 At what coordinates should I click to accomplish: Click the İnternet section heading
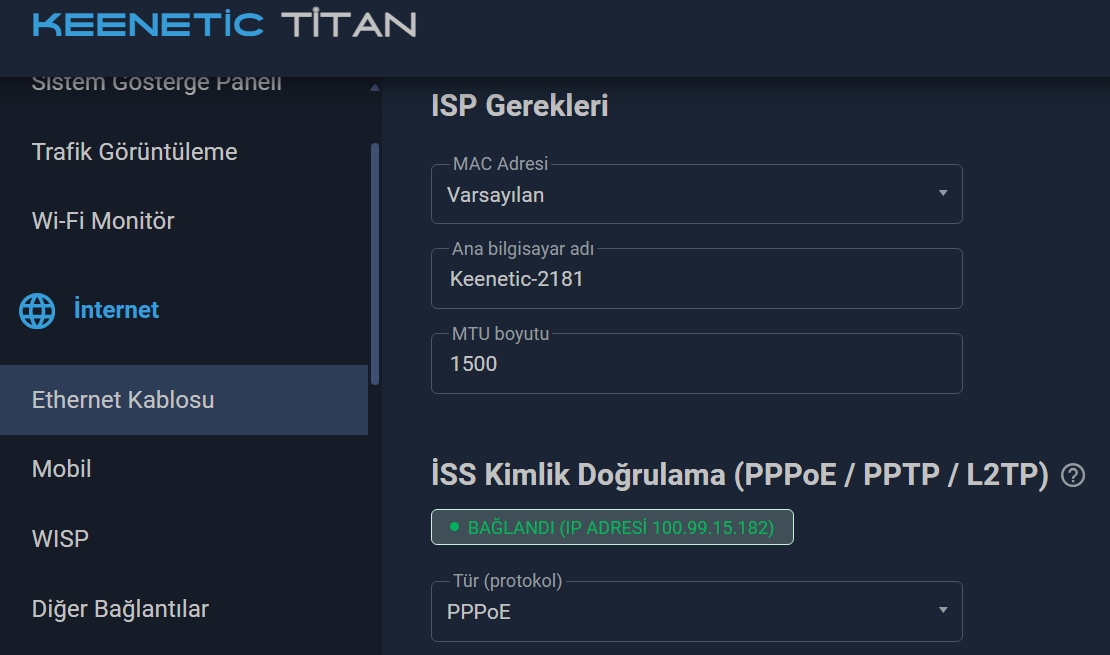pyautogui.click(x=116, y=310)
